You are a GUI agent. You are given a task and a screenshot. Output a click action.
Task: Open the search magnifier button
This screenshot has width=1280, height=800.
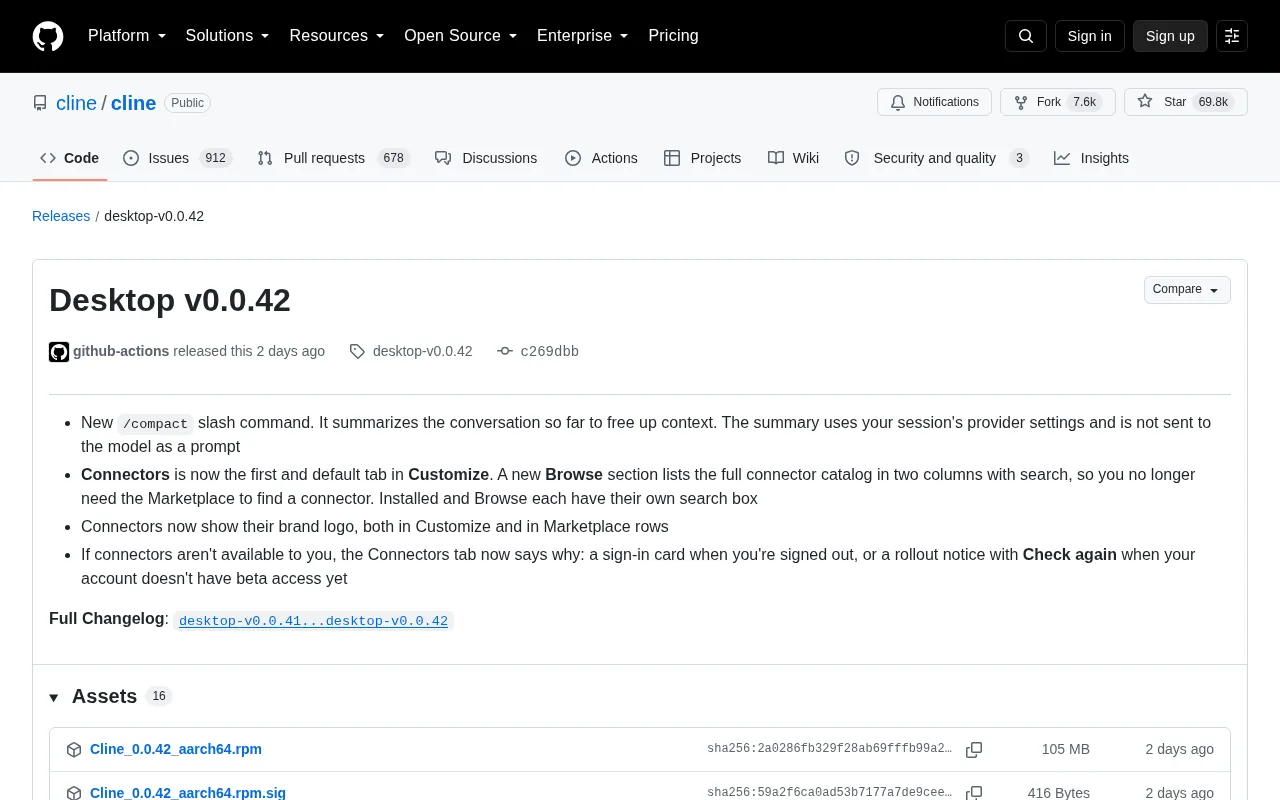1026,36
